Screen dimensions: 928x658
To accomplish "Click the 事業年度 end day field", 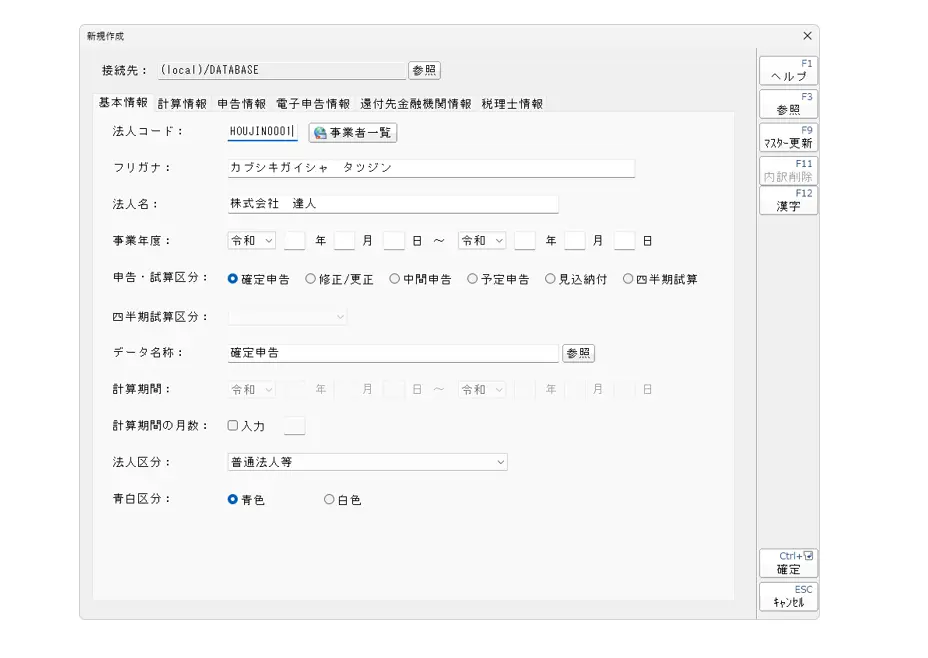I will [x=624, y=241].
